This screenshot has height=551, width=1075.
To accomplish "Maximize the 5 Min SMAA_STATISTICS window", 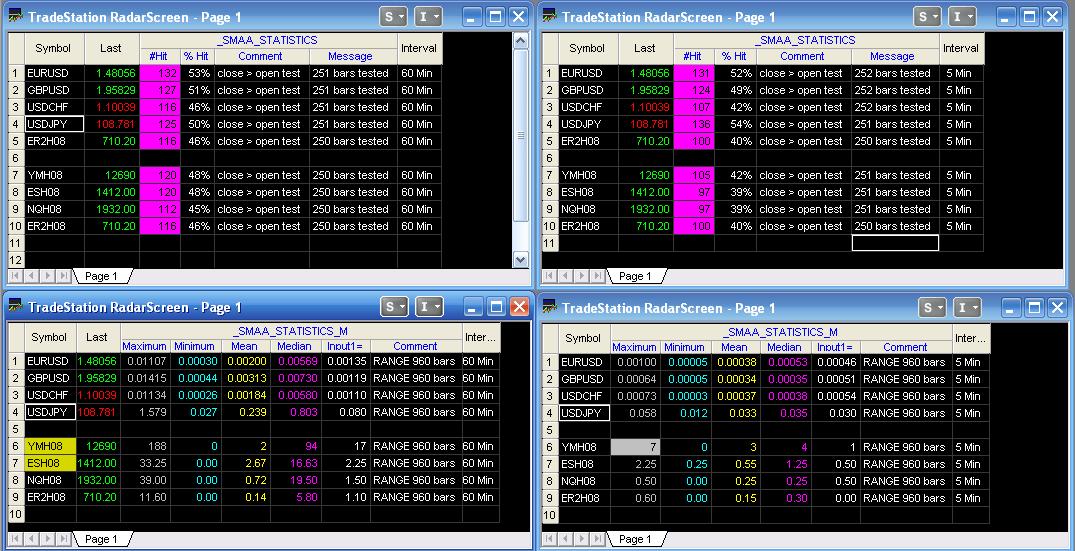I will 1029,17.
